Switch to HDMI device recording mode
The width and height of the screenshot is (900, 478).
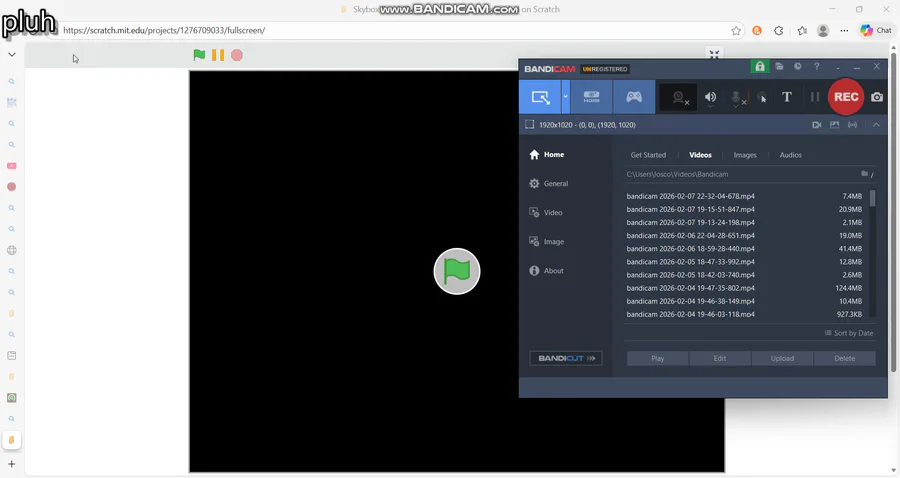(591, 97)
